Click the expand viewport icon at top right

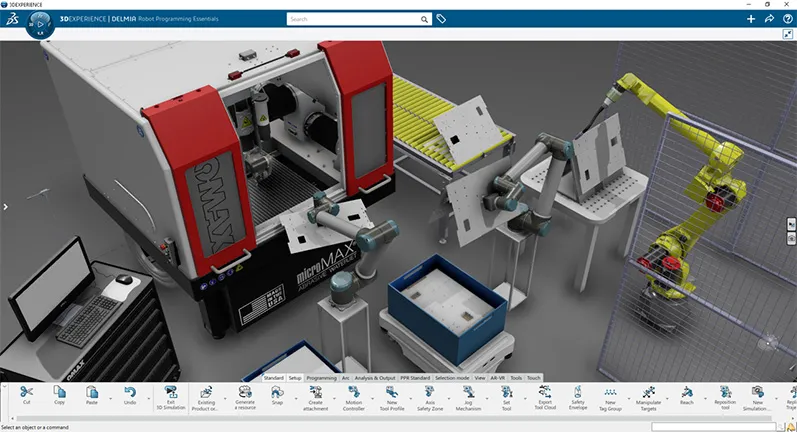pyautogui.click(x=787, y=34)
